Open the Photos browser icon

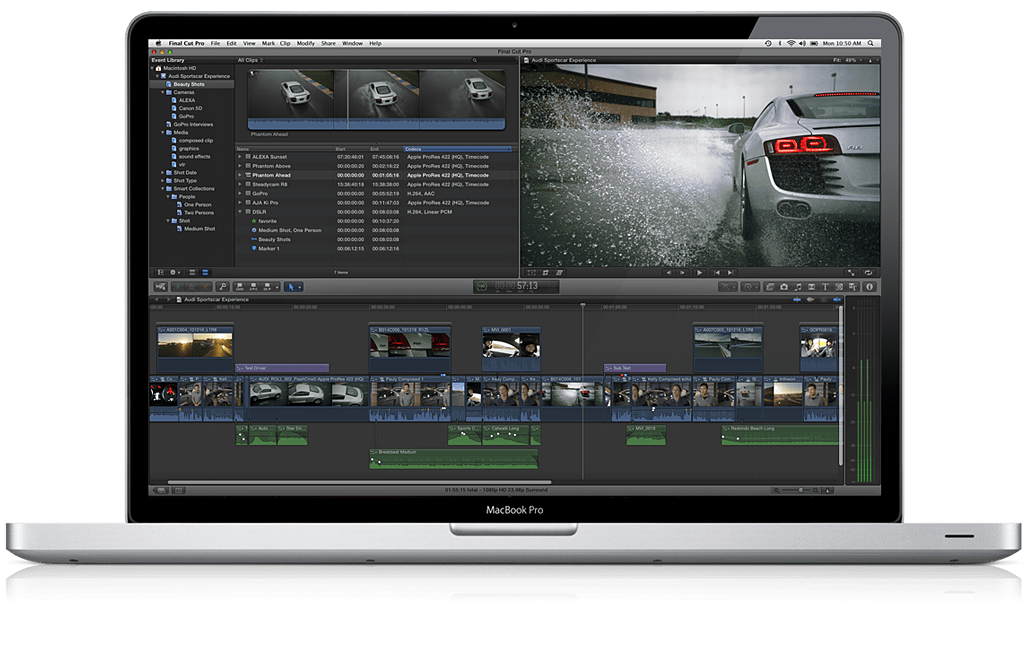point(784,287)
